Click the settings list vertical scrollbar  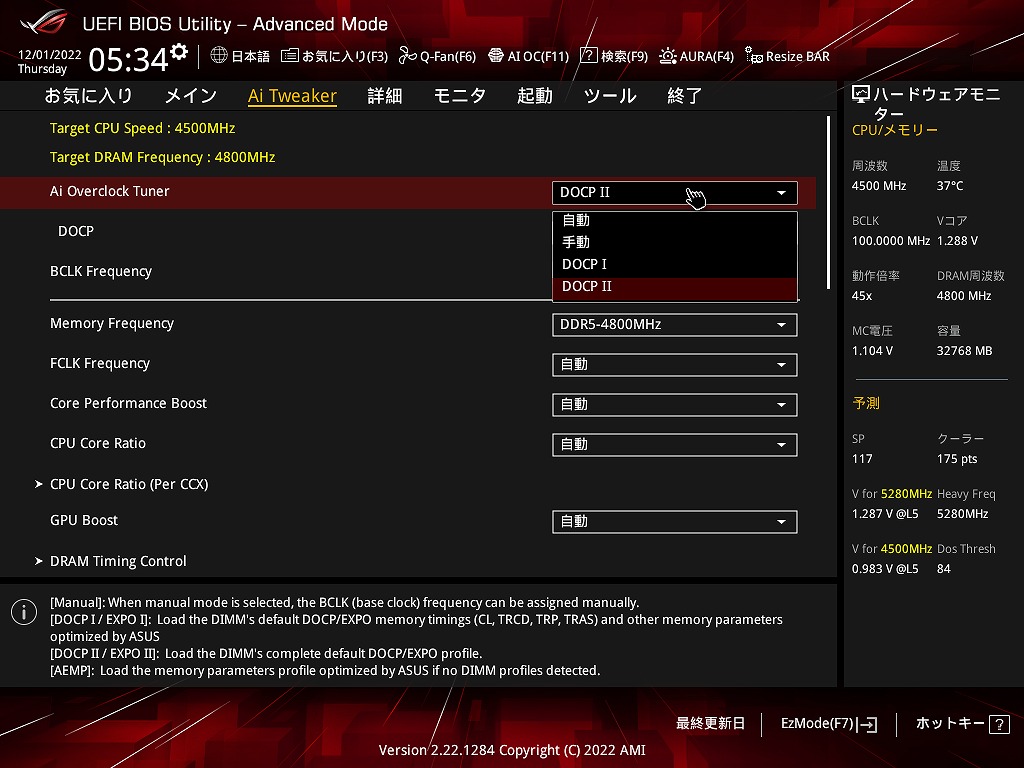pos(828,202)
